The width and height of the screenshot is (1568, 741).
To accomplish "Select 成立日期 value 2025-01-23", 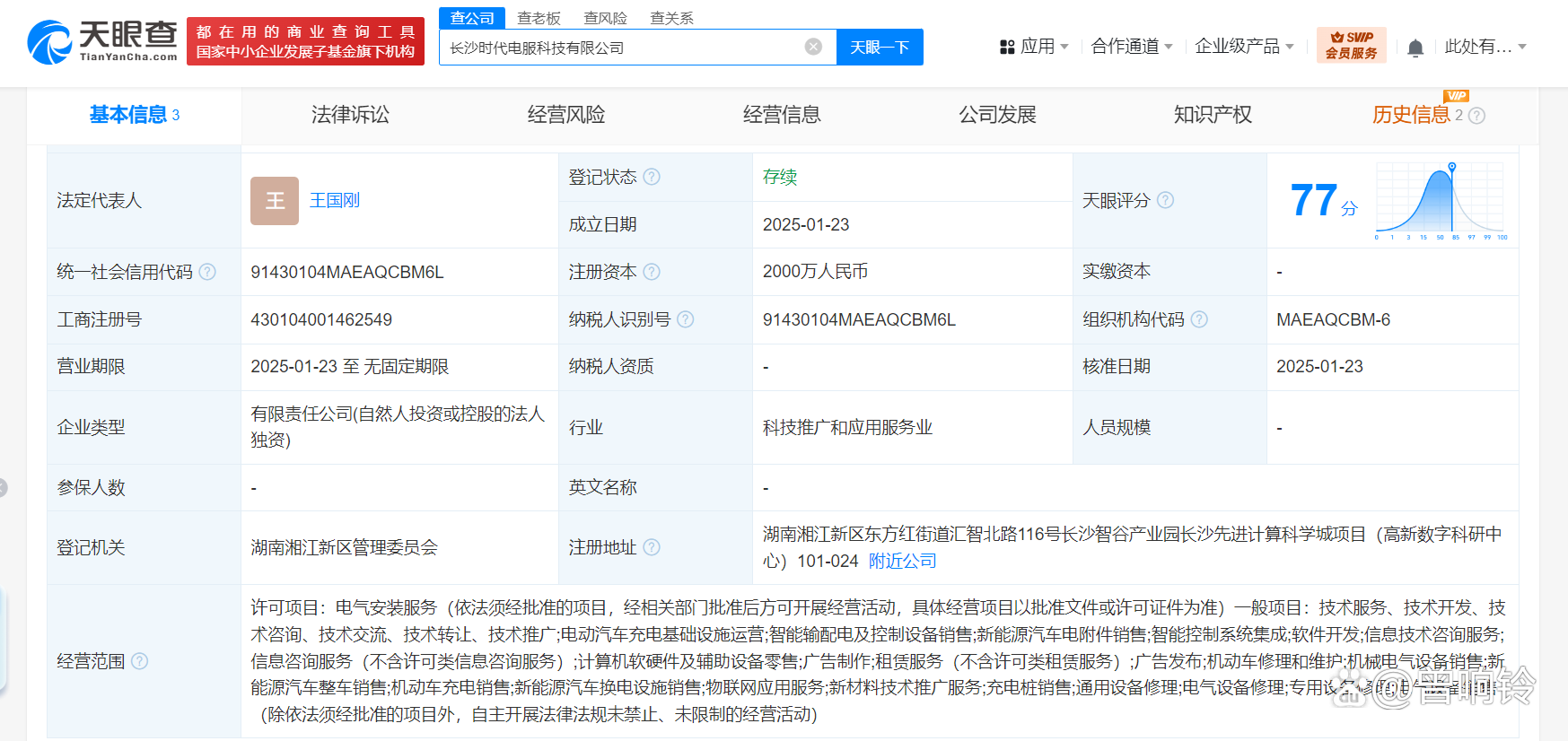I will click(806, 224).
